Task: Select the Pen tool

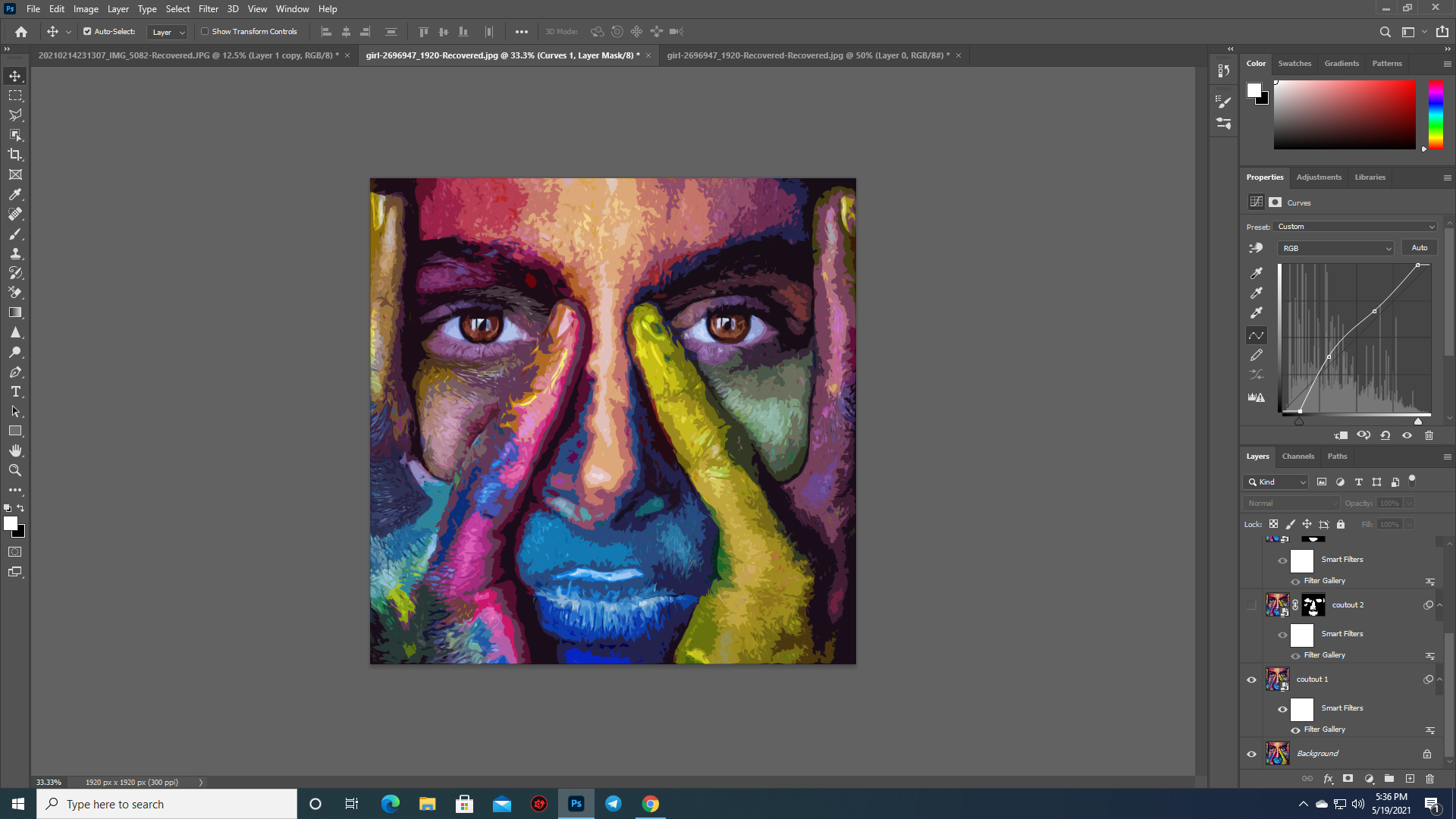Action: [15, 372]
